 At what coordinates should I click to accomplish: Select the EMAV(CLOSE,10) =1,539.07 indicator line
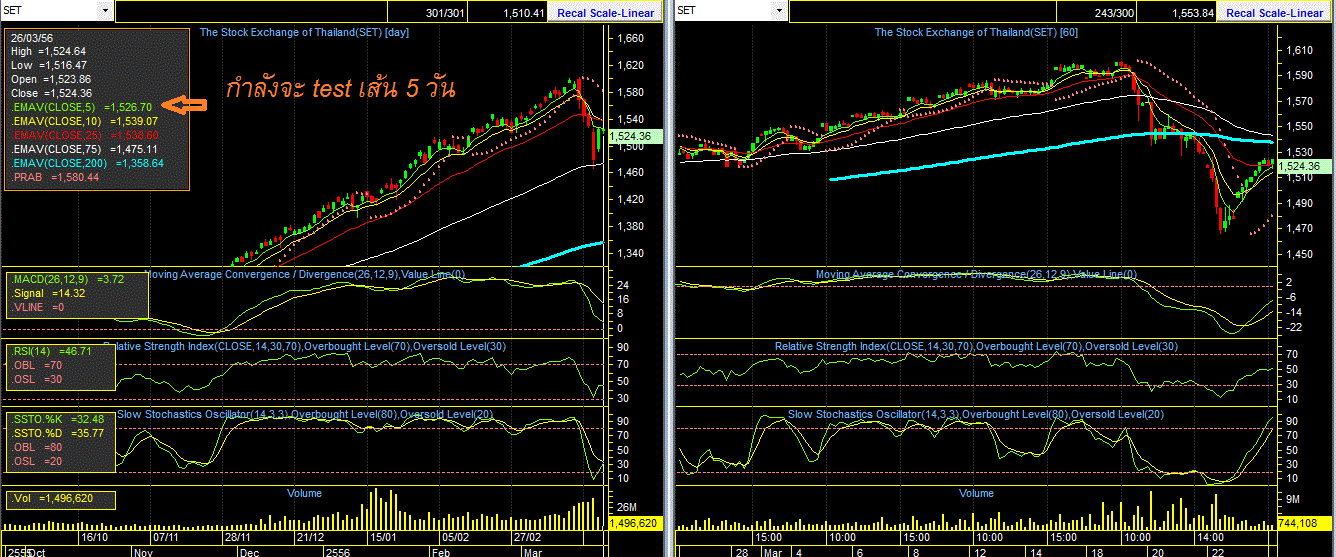click(x=84, y=121)
